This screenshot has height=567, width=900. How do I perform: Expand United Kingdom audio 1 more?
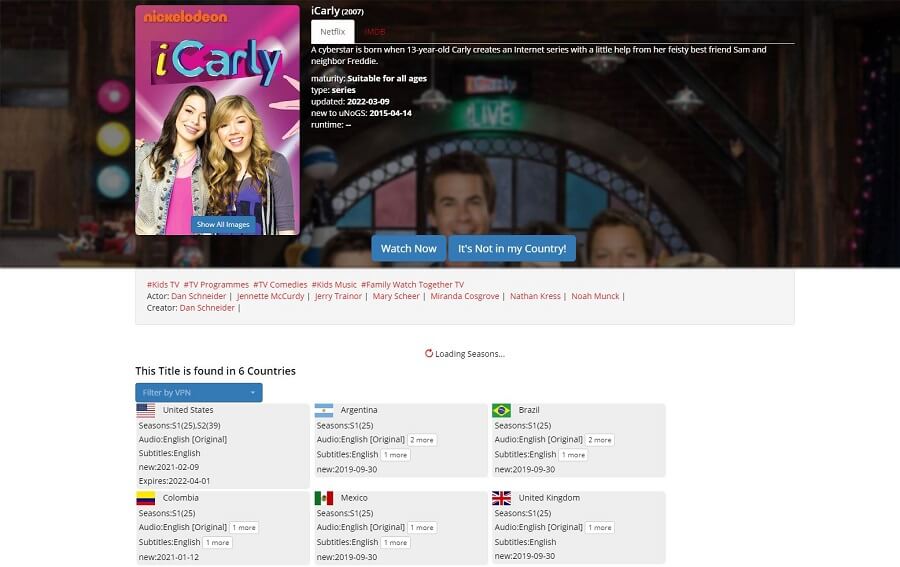(600, 528)
